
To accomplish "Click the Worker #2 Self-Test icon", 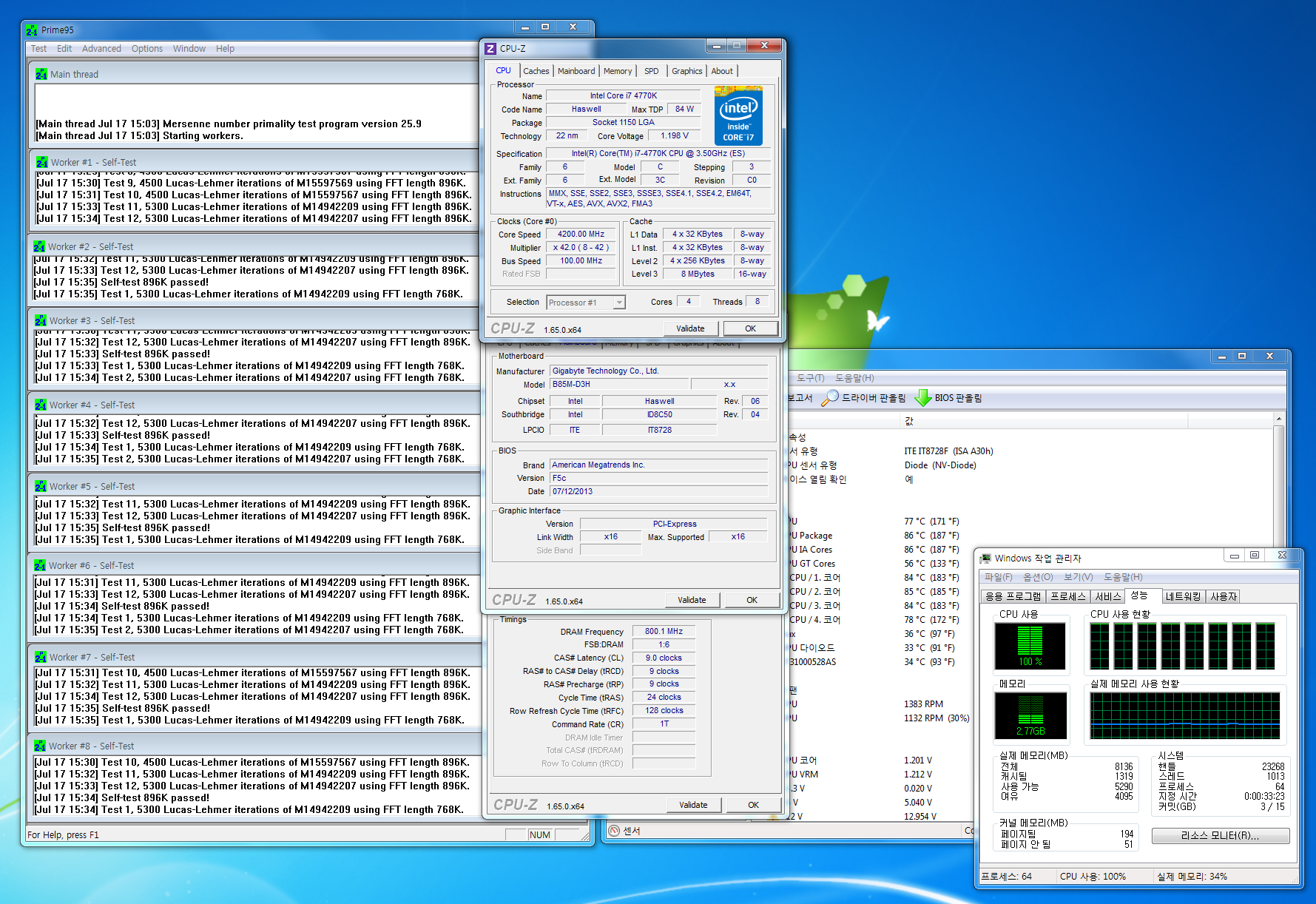I will [x=39, y=246].
